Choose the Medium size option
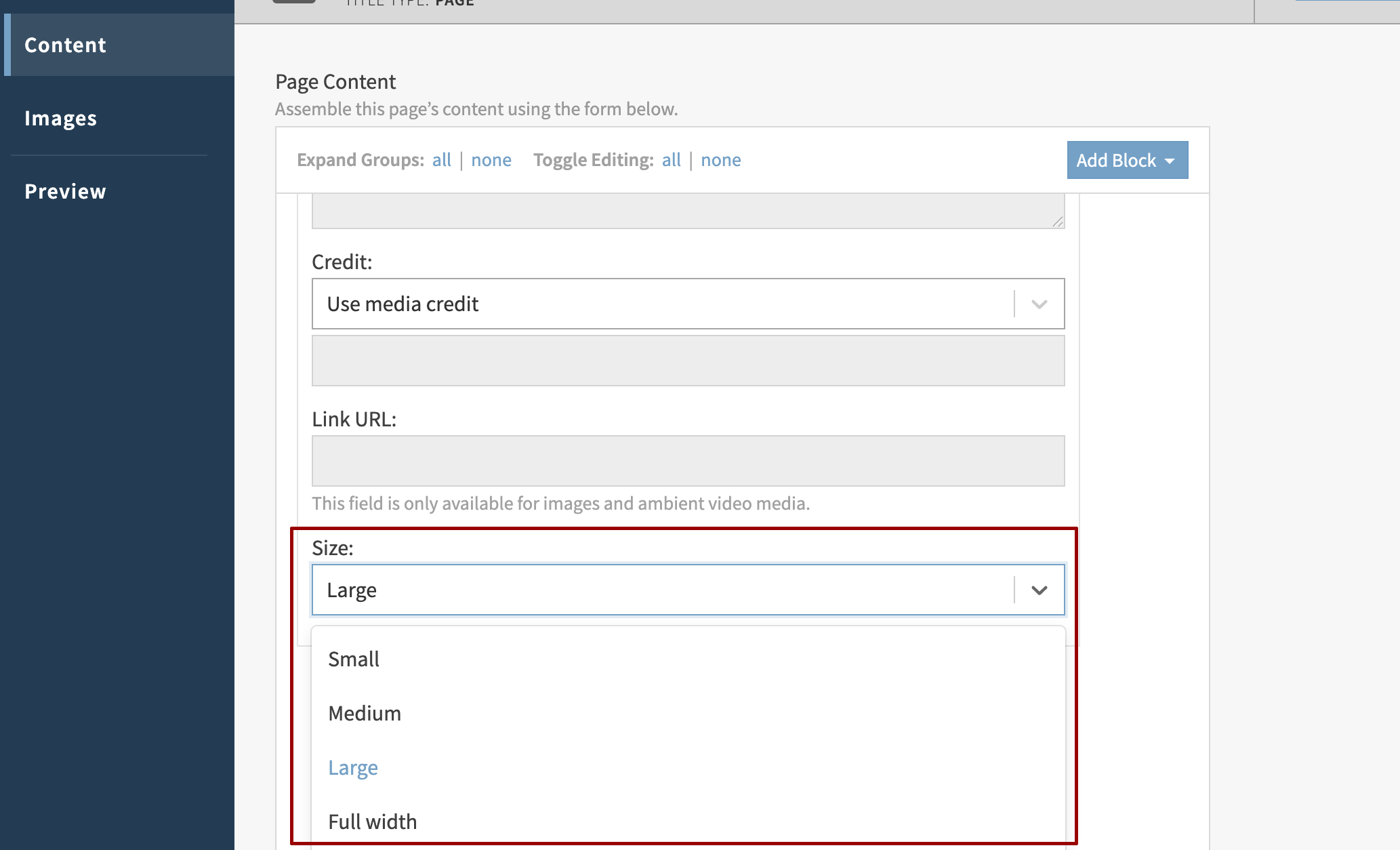 (365, 714)
